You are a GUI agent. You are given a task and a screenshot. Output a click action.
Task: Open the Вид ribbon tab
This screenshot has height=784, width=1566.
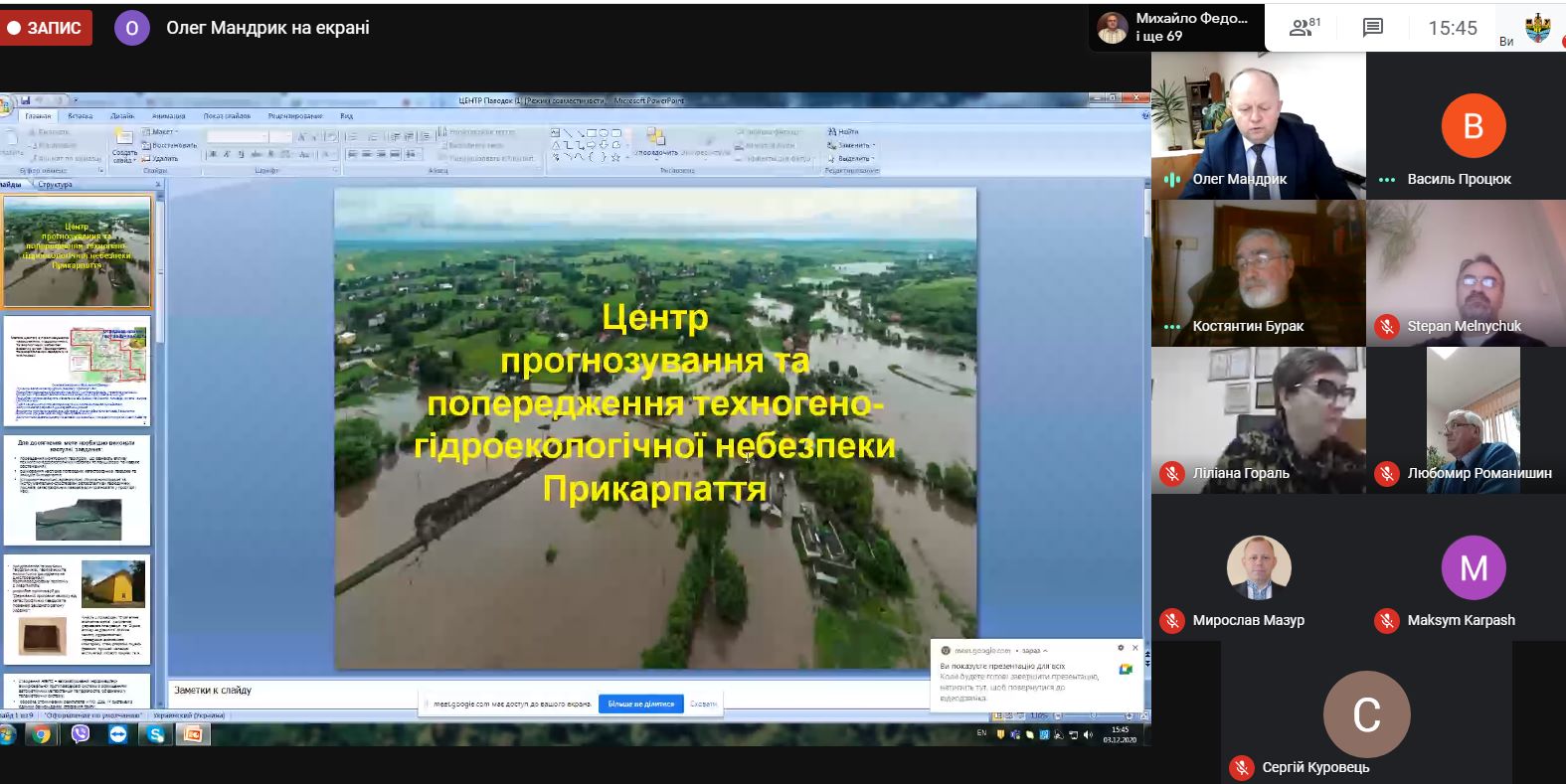(347, 116)
